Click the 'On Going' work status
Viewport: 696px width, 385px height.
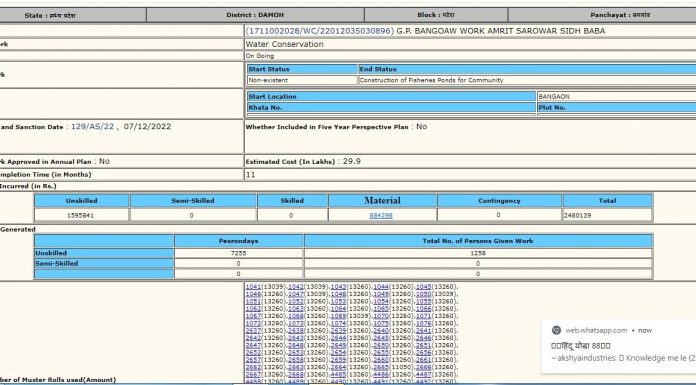coord(260,56)
